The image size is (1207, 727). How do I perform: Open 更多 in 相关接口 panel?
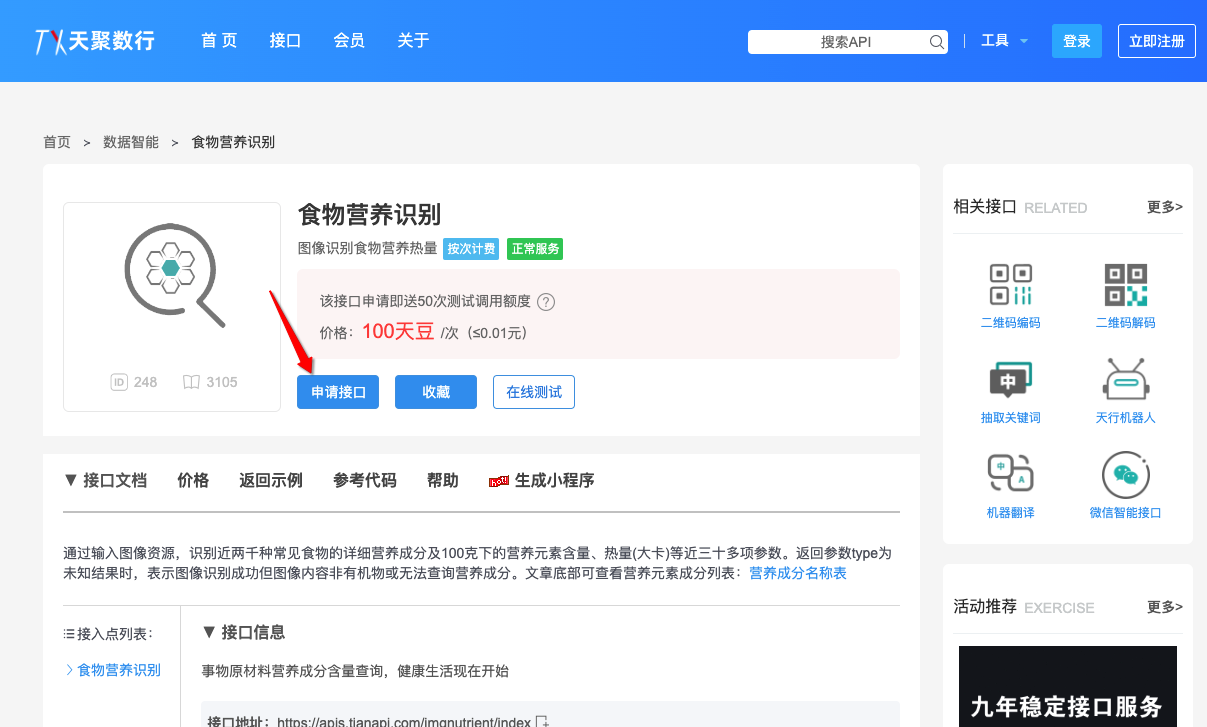coord(1165,207)
